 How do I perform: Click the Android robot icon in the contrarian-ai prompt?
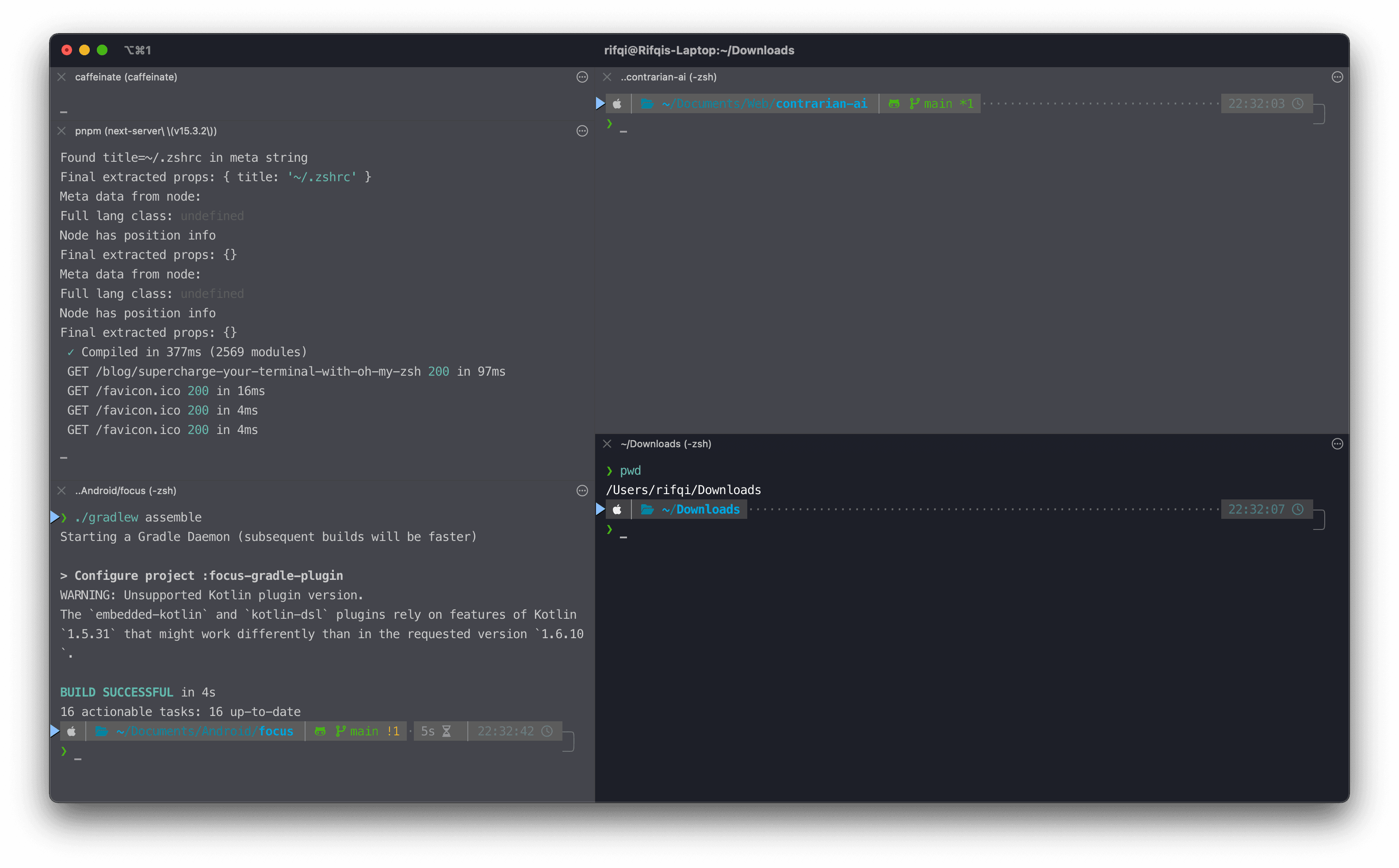894,103
